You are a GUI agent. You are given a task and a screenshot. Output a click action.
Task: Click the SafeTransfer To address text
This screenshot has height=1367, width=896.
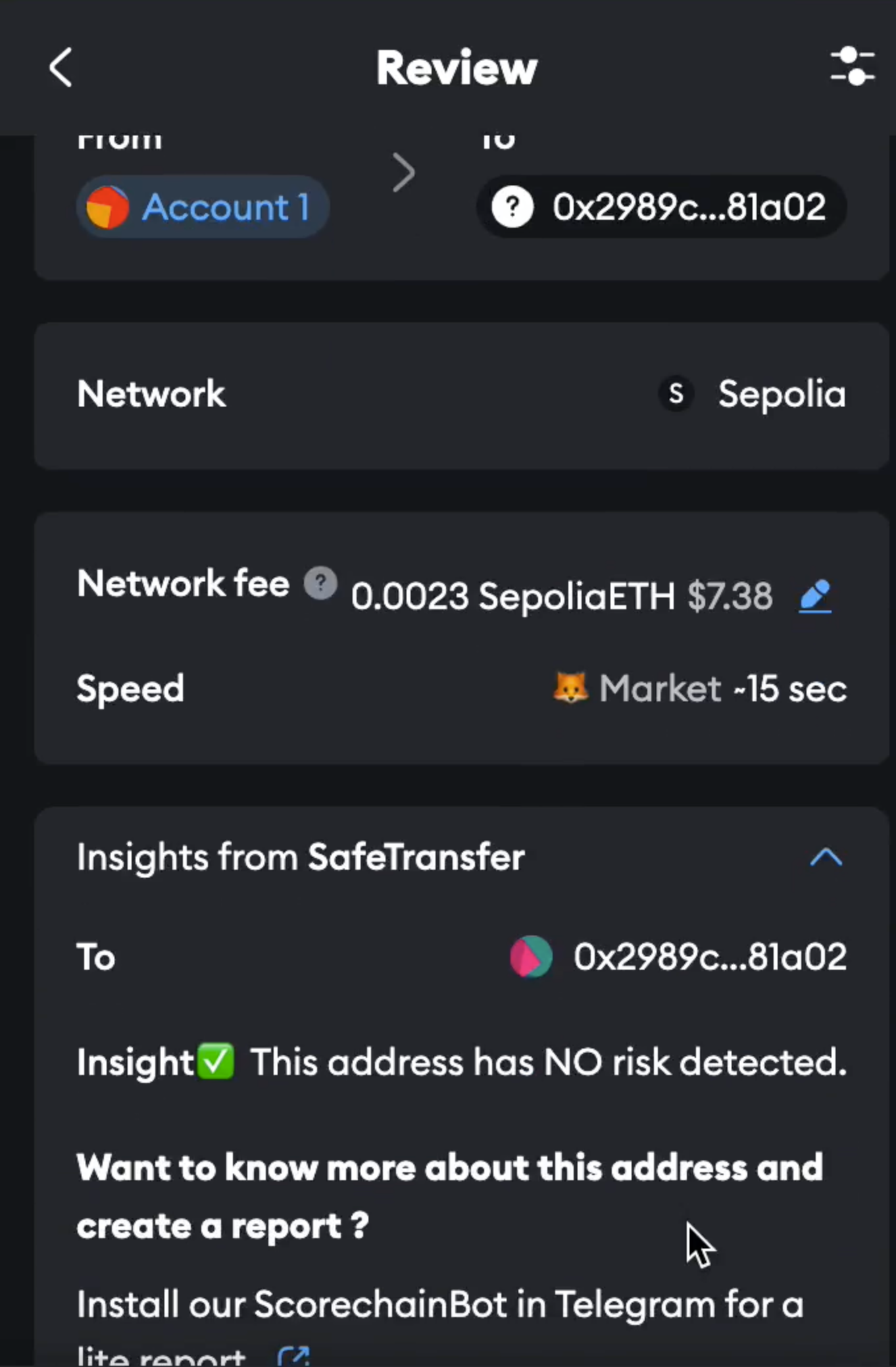710,957
